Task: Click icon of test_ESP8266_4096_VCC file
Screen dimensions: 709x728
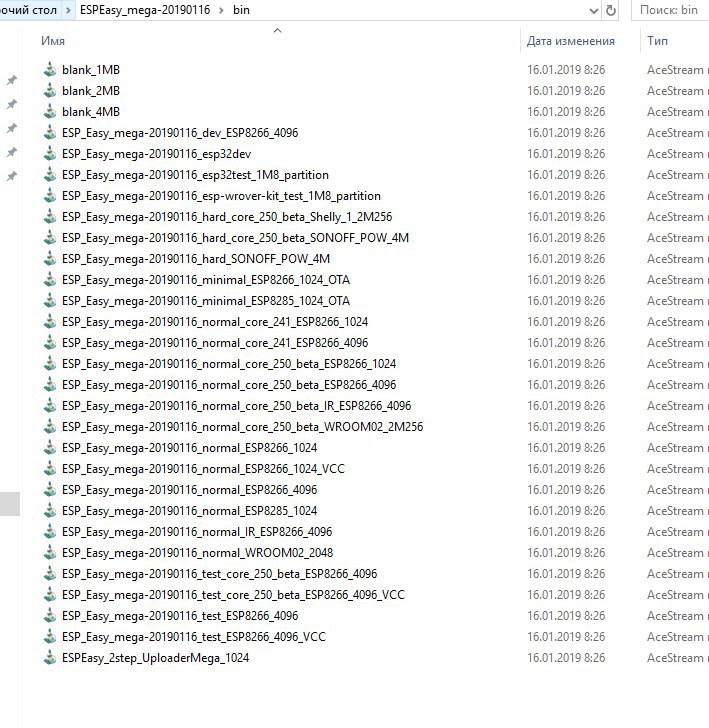Action: (x=50, y=637)
